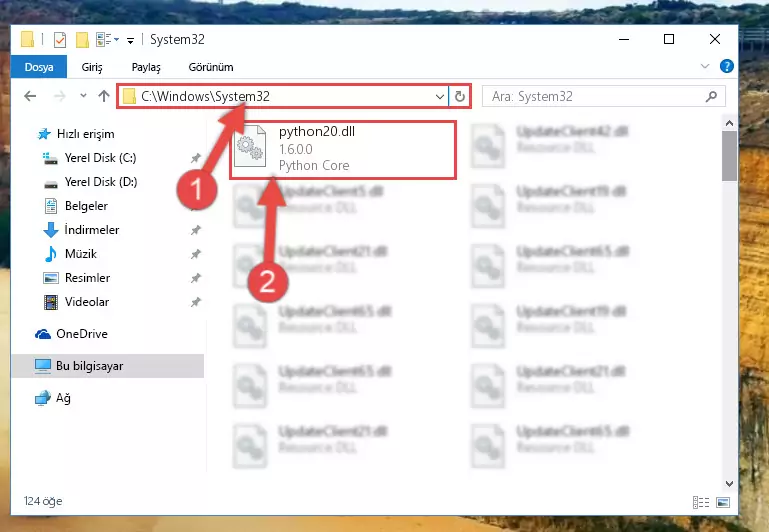The height and width of the screenshot is (532, 769).
Task: Open the Dosya file menu tab
Action: pyautogui.click(x=39, y=67)
